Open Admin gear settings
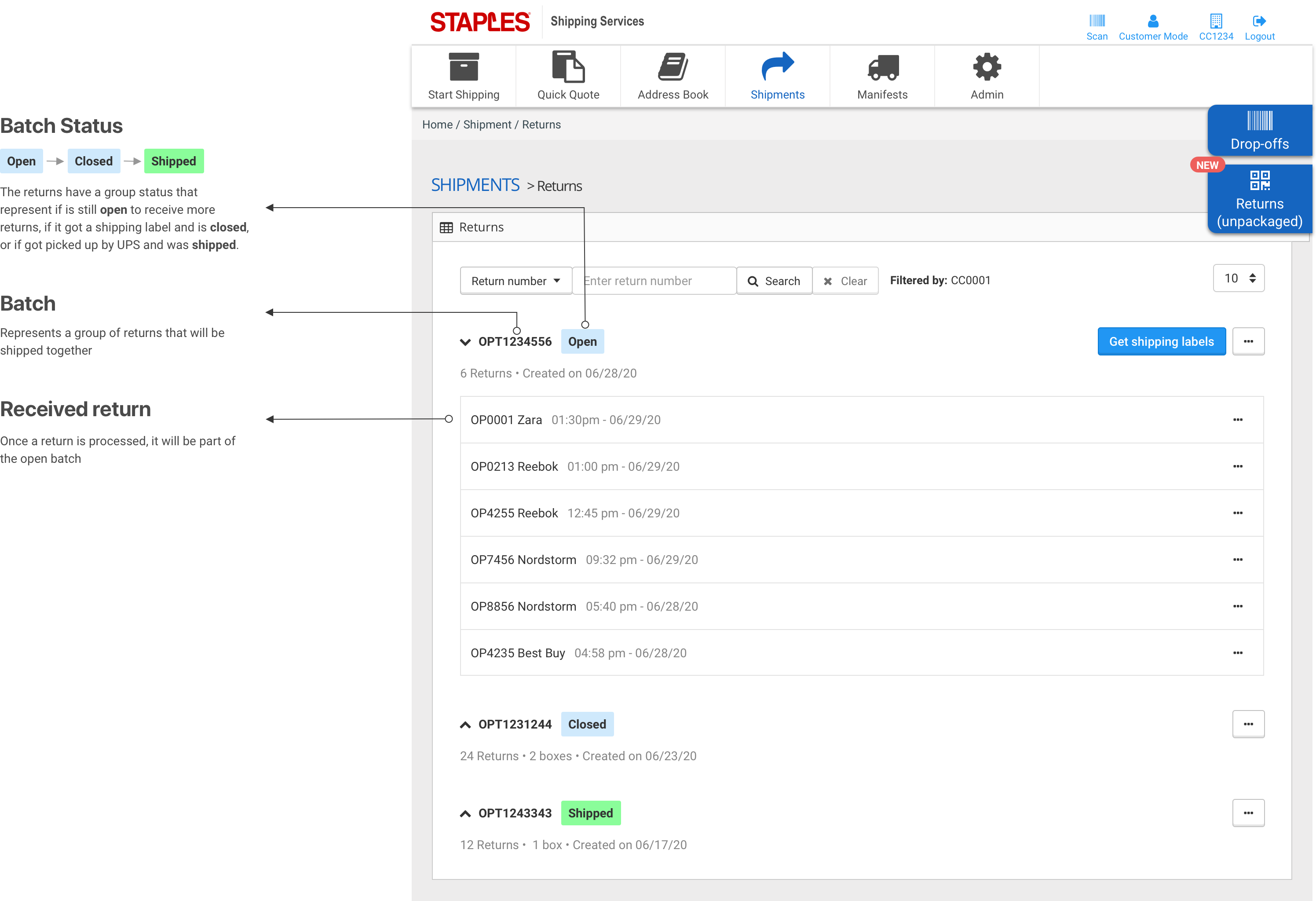The image size is (1316, 901). pyautogui.click(x=987, y=67)
